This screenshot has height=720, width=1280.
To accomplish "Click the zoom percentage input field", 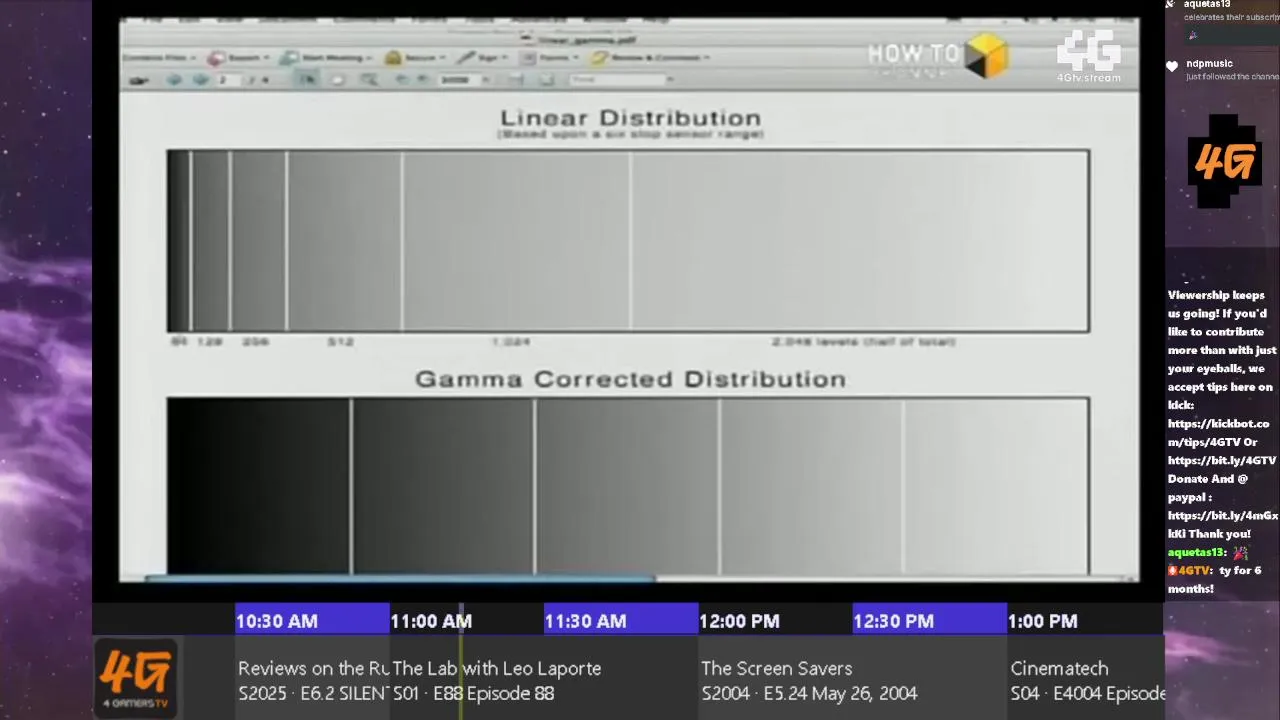I will [457, 80].
